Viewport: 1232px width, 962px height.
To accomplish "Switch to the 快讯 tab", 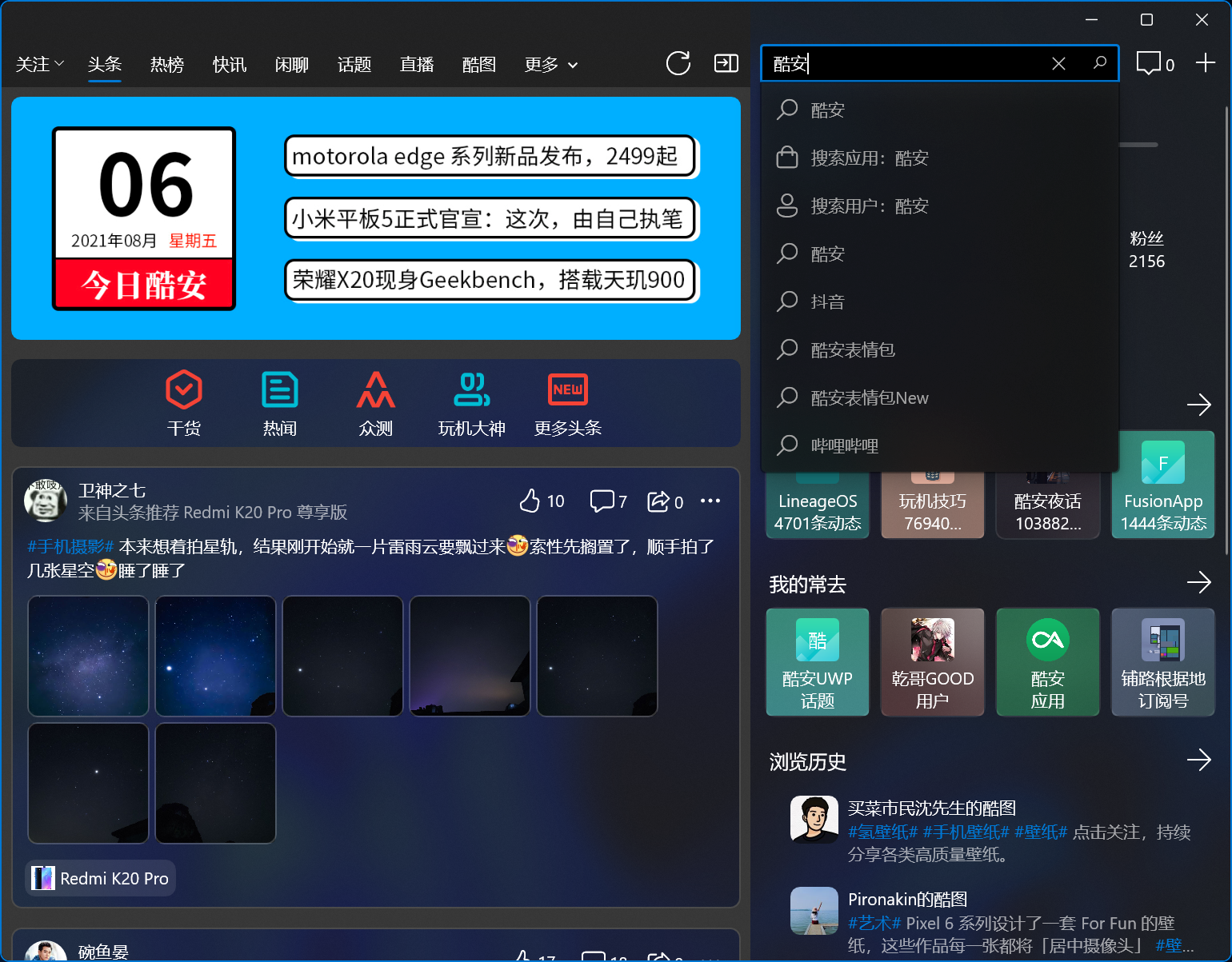I will [x=230, y=65].
